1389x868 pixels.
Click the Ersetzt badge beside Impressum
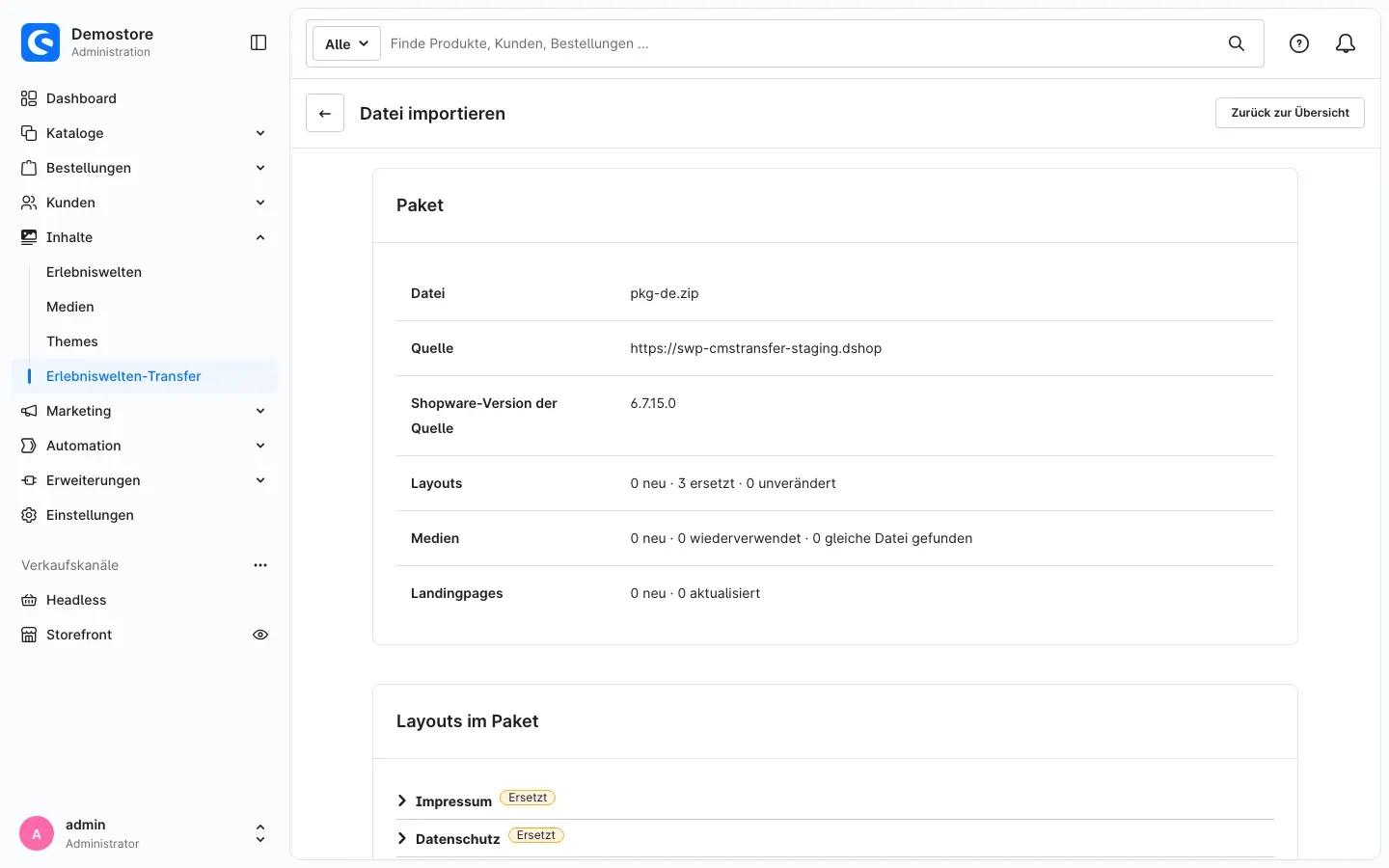528,798
